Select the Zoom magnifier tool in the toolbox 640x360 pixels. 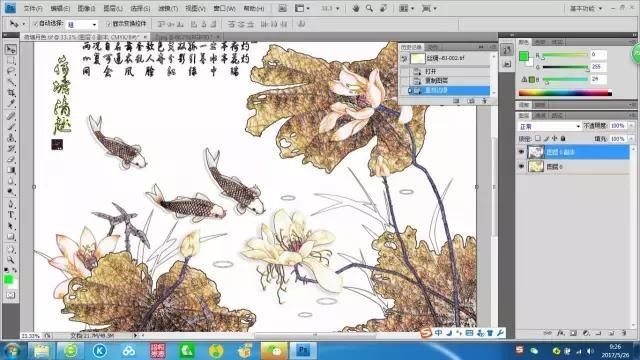pos(11,260)
